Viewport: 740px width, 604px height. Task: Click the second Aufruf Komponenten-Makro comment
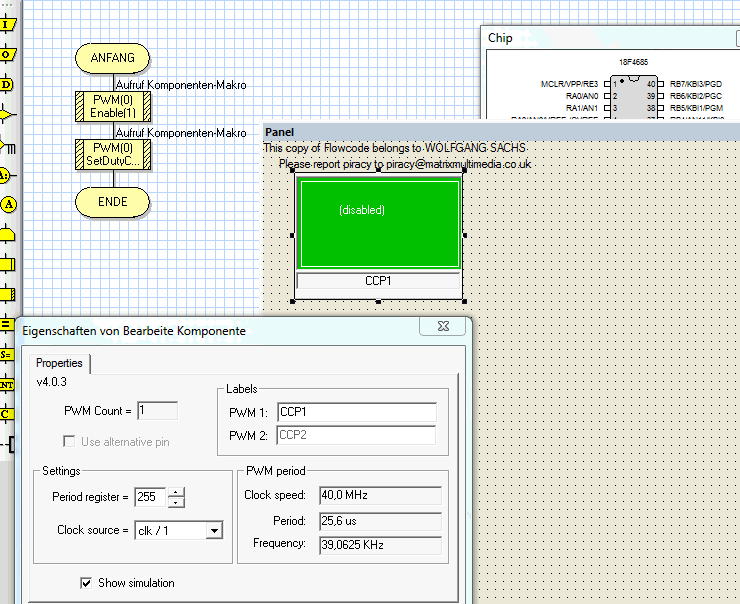pos(181,133)
